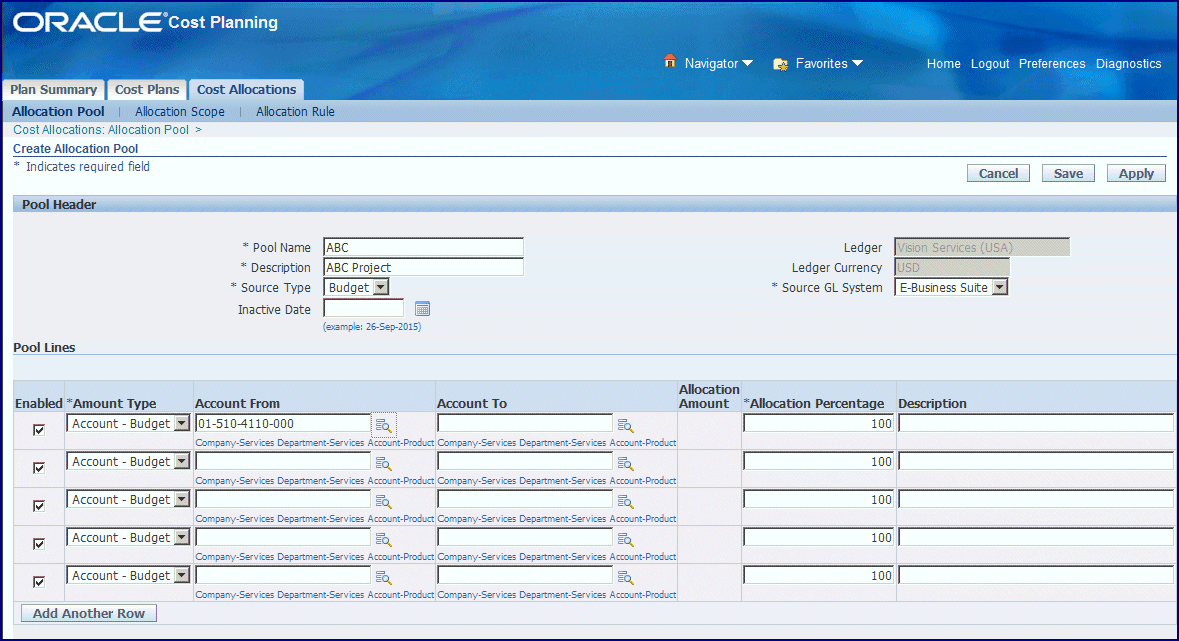The image size is (1179, 641).
Task: Click third row Allocation Percentage field
Action: [x=819, y=500]
